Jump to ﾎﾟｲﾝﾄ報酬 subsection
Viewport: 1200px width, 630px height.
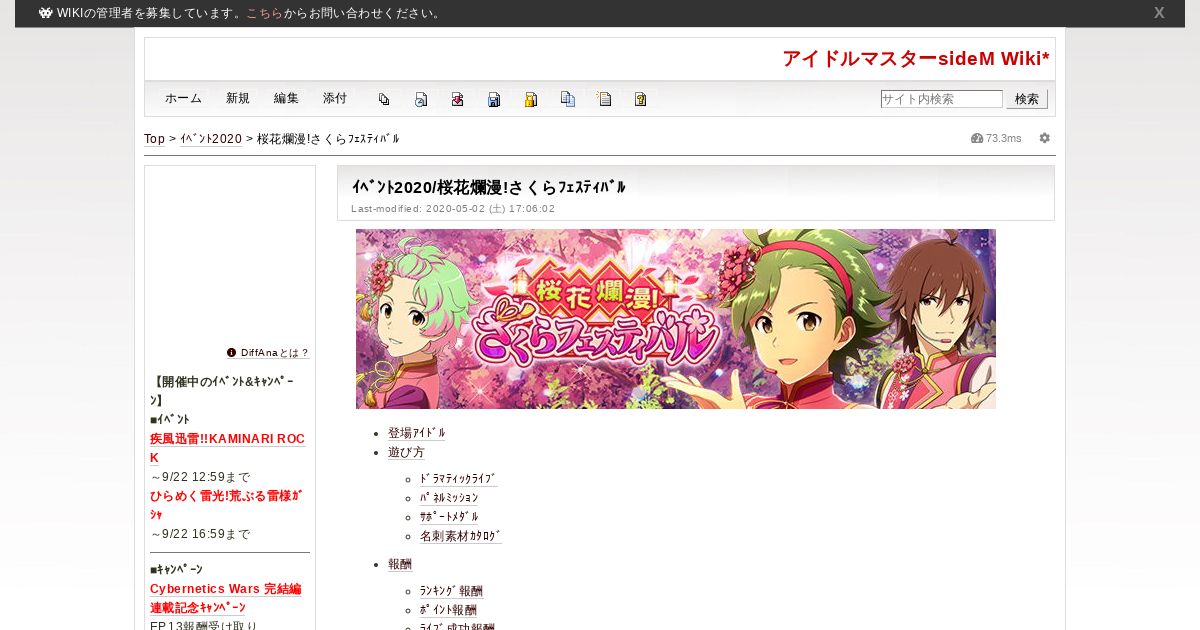[x=448, y=610]
